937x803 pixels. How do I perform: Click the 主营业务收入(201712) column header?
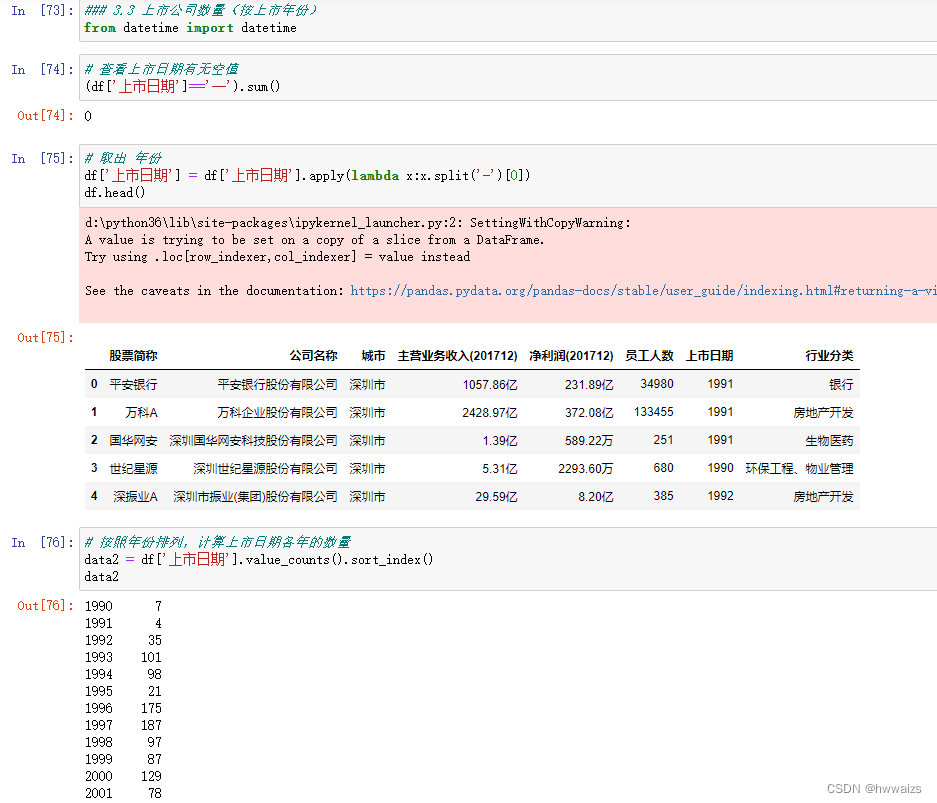pos(458,356)
